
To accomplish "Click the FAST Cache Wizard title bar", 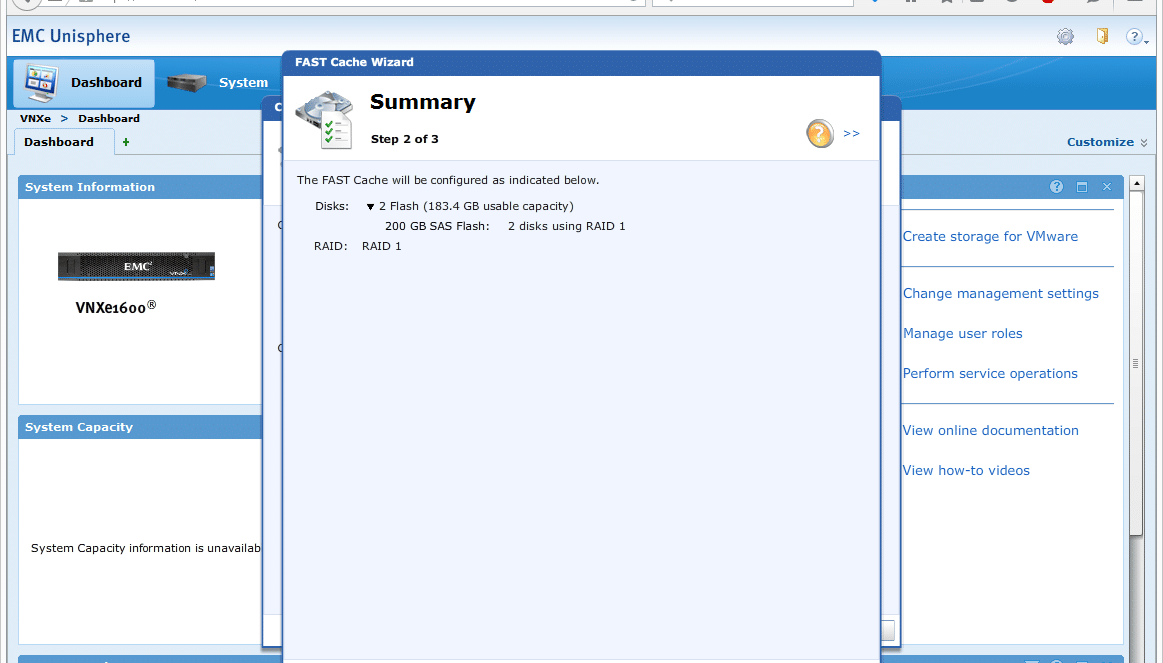I will click(x=582, y=62).
